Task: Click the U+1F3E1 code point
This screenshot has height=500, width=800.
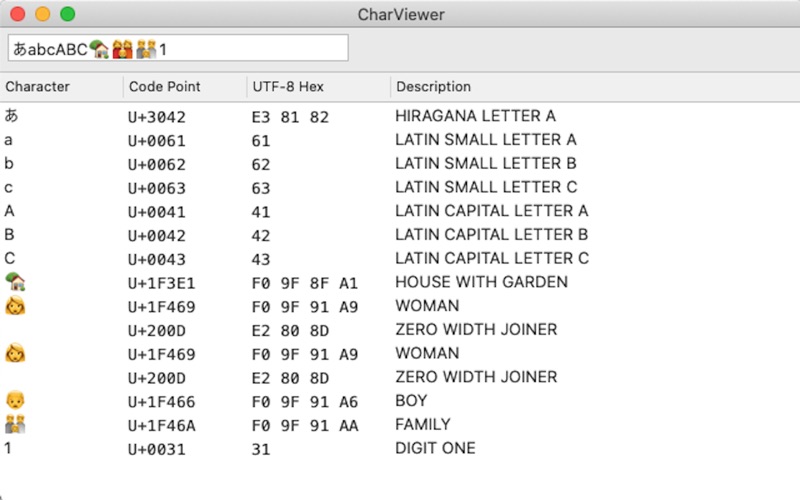Action: coord(161,283)
